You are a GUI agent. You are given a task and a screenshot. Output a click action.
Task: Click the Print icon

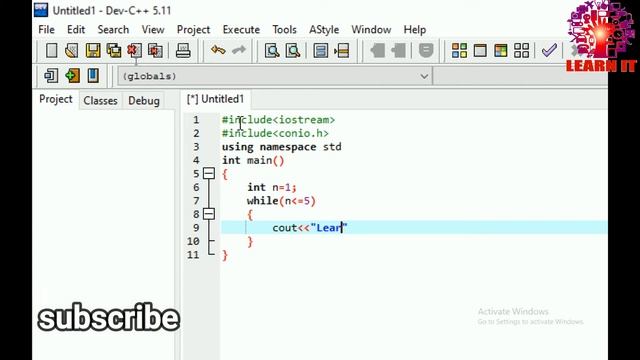tap(183, 51)
